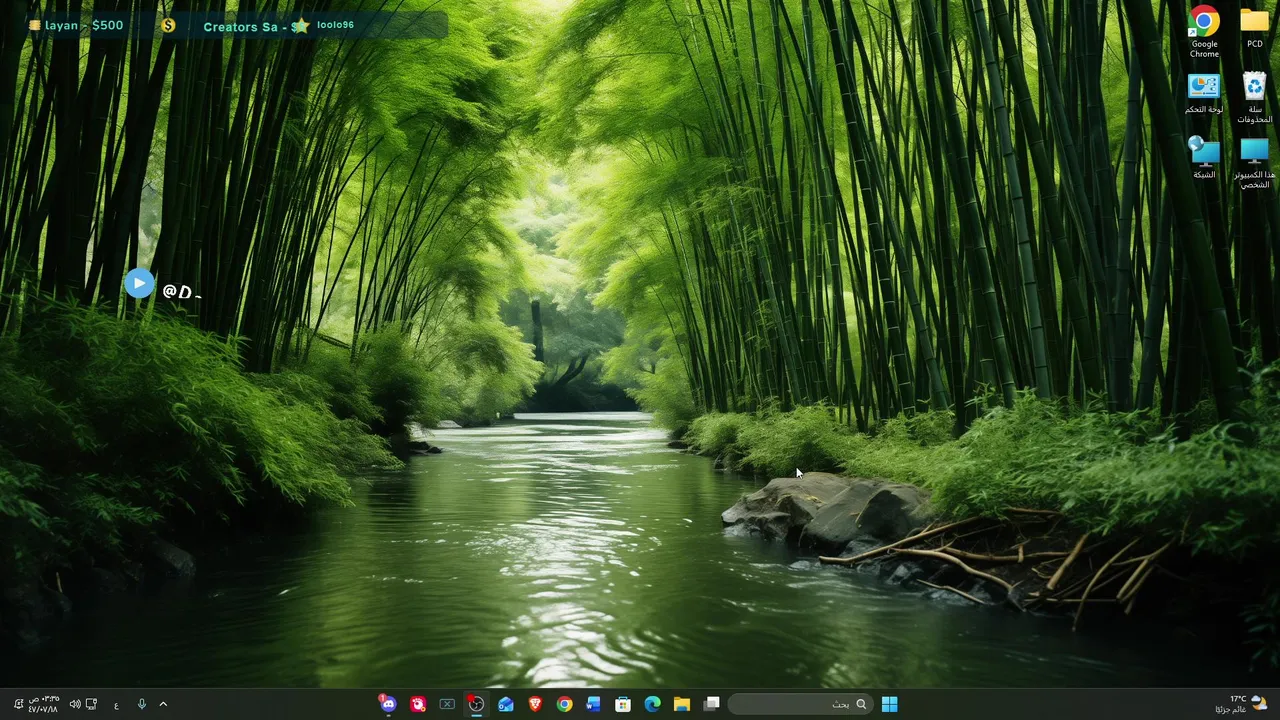Screen dimensions: 1280x720
Task: Open Microsoft Word from the taskbar
Action: (x=593, y=704)
